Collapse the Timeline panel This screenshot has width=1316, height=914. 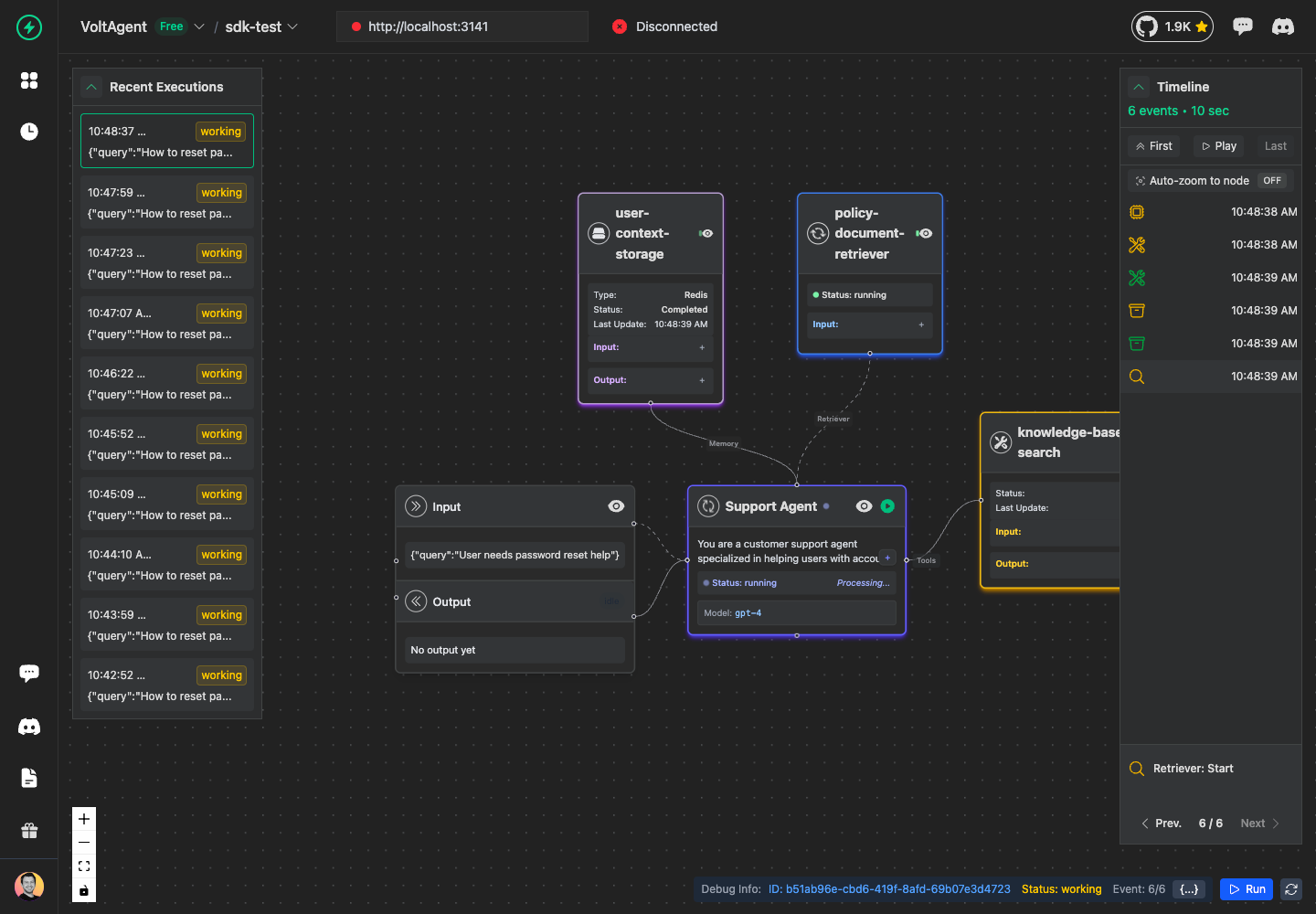coord(1139,87)
